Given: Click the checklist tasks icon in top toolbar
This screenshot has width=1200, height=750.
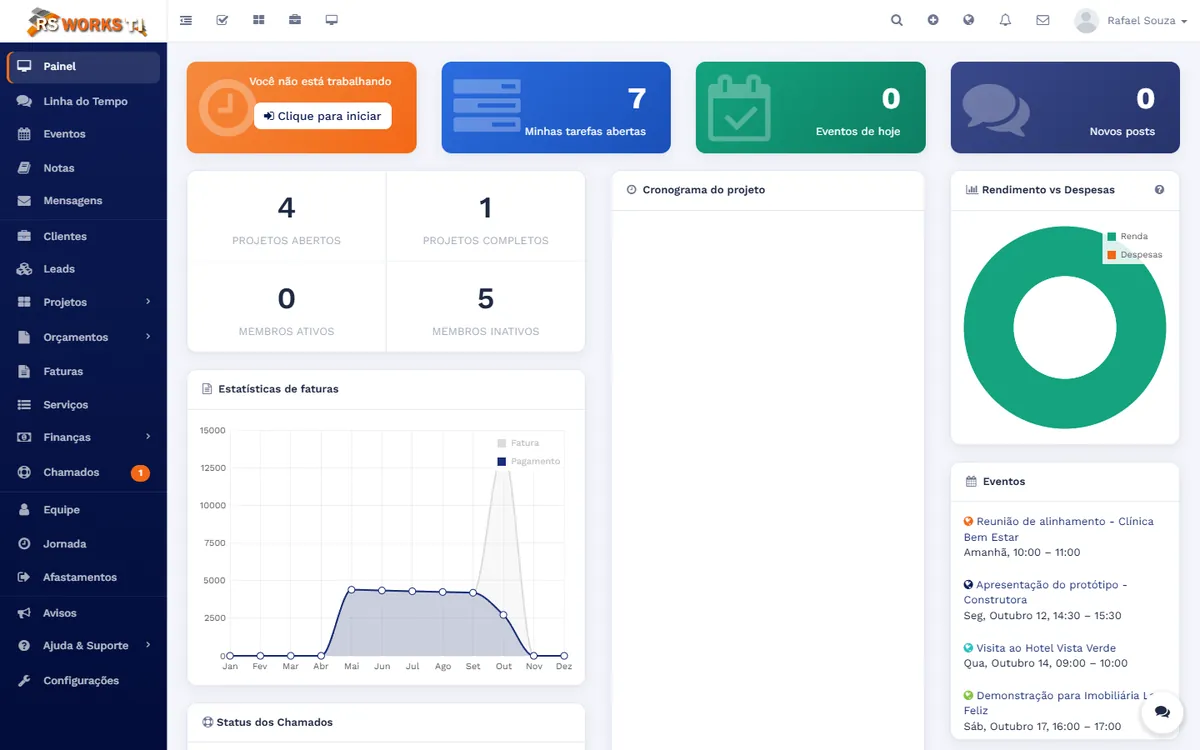Looking at the screenshot, I should (223, 20).
